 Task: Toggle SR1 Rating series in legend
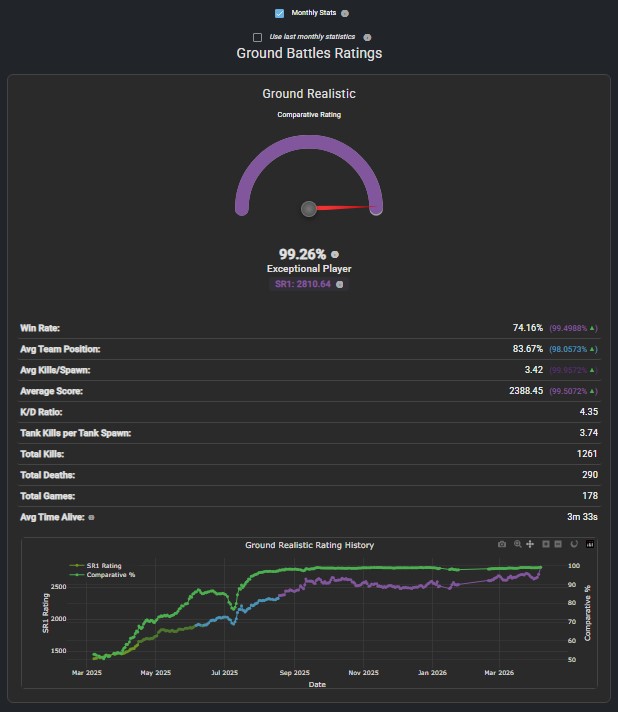[95, 566]
